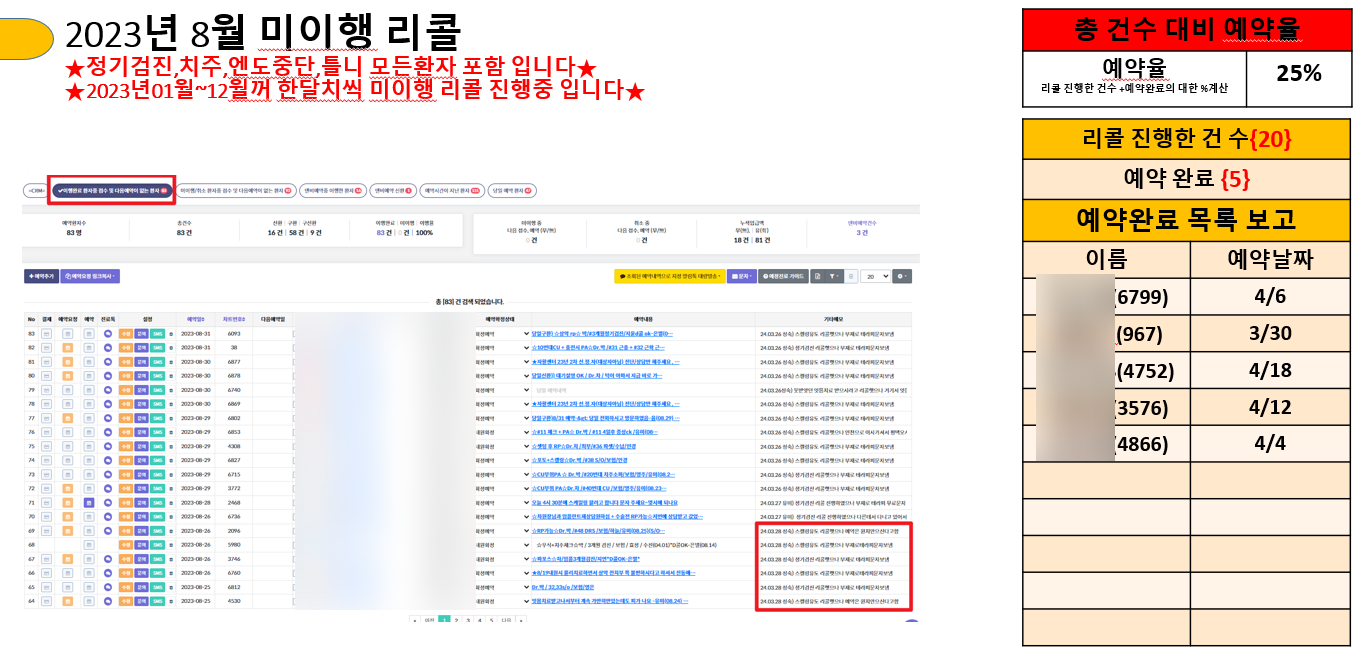Open the gear settings dropdown

[x=902, y=276]
